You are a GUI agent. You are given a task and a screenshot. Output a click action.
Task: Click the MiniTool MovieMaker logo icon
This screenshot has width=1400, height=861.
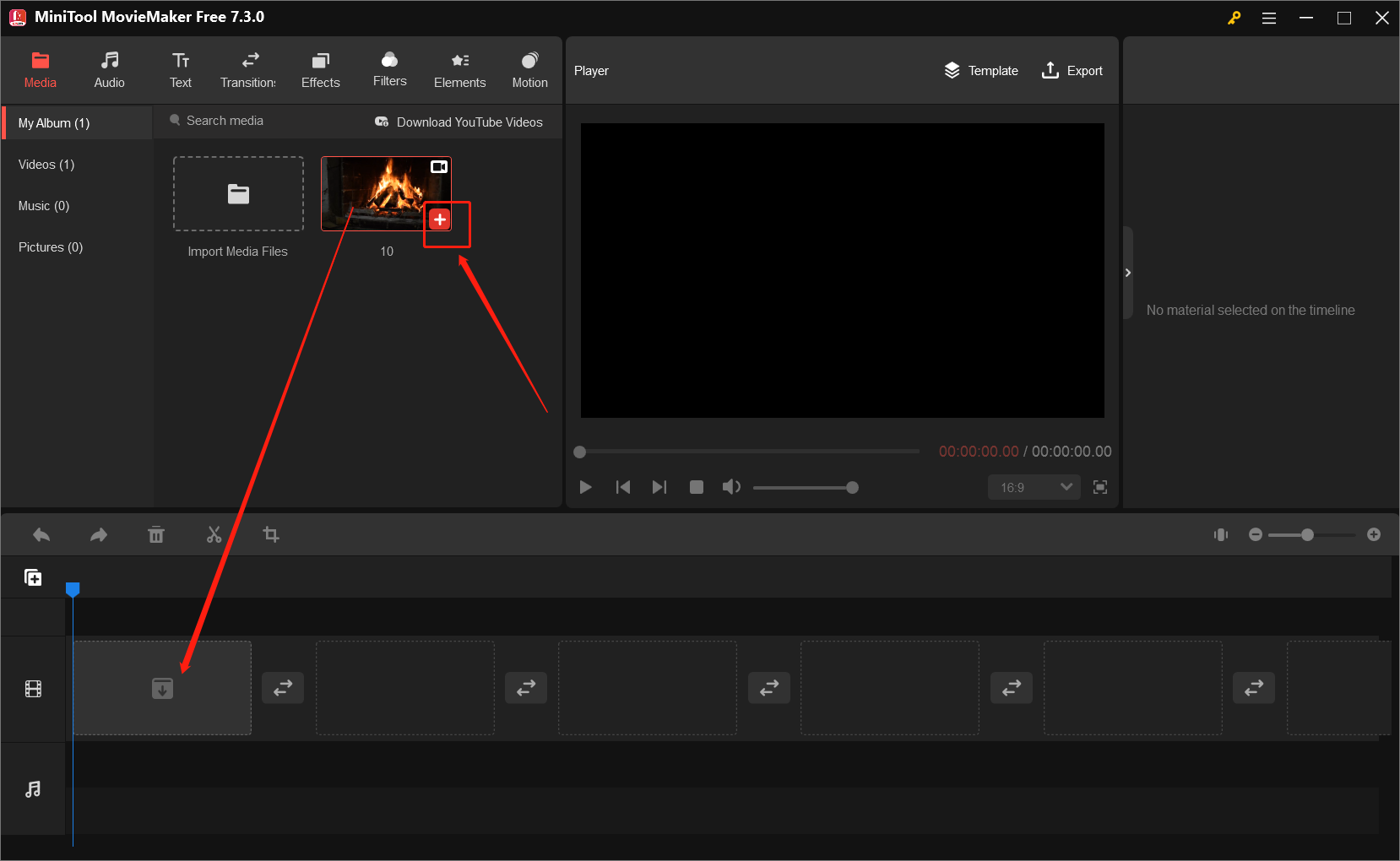click(18, 18)
